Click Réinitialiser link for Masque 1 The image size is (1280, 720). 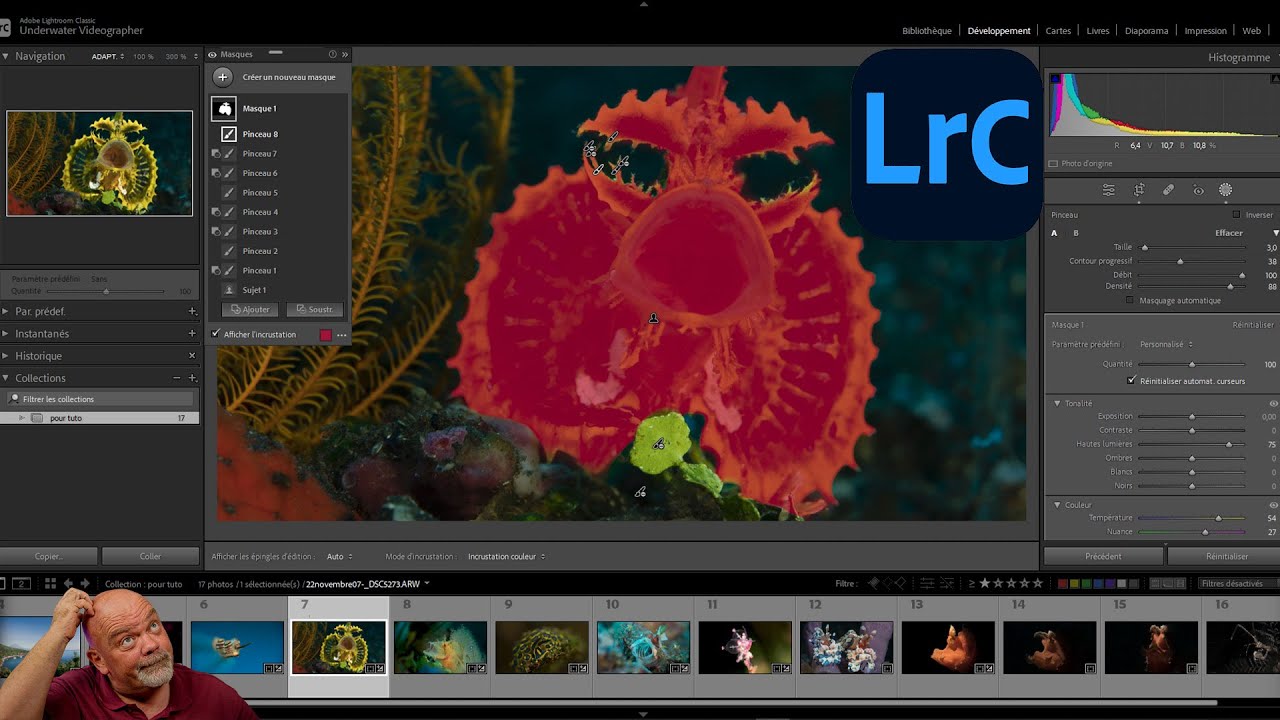click(1253, 325)
